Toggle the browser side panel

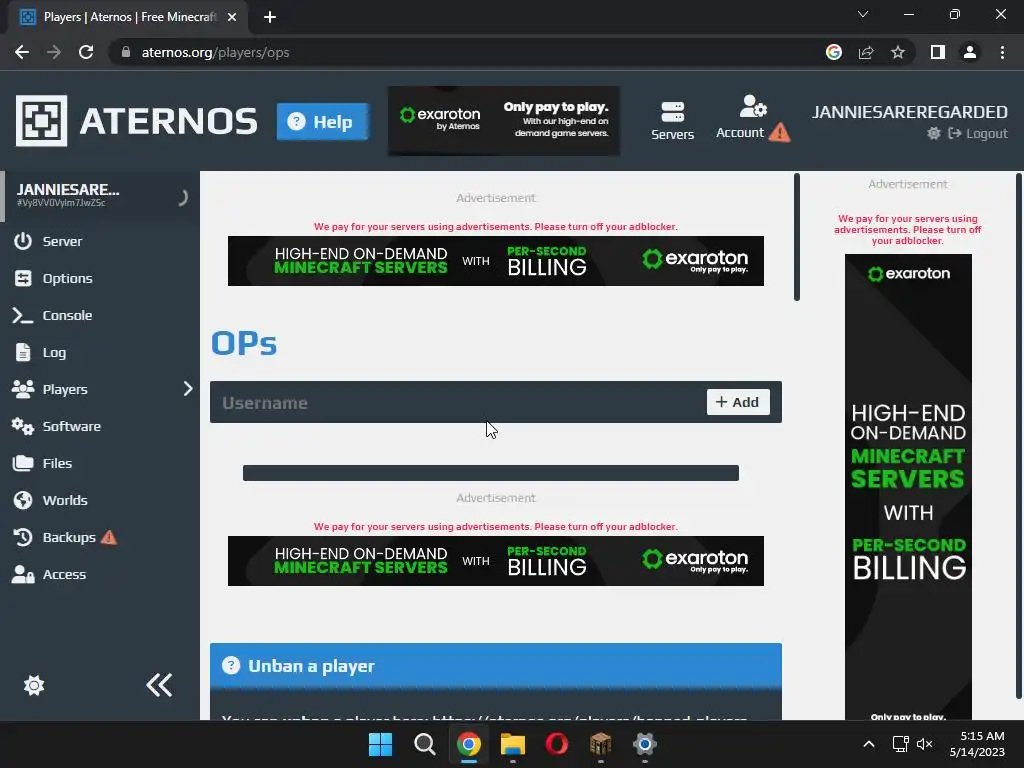point(938,52)
